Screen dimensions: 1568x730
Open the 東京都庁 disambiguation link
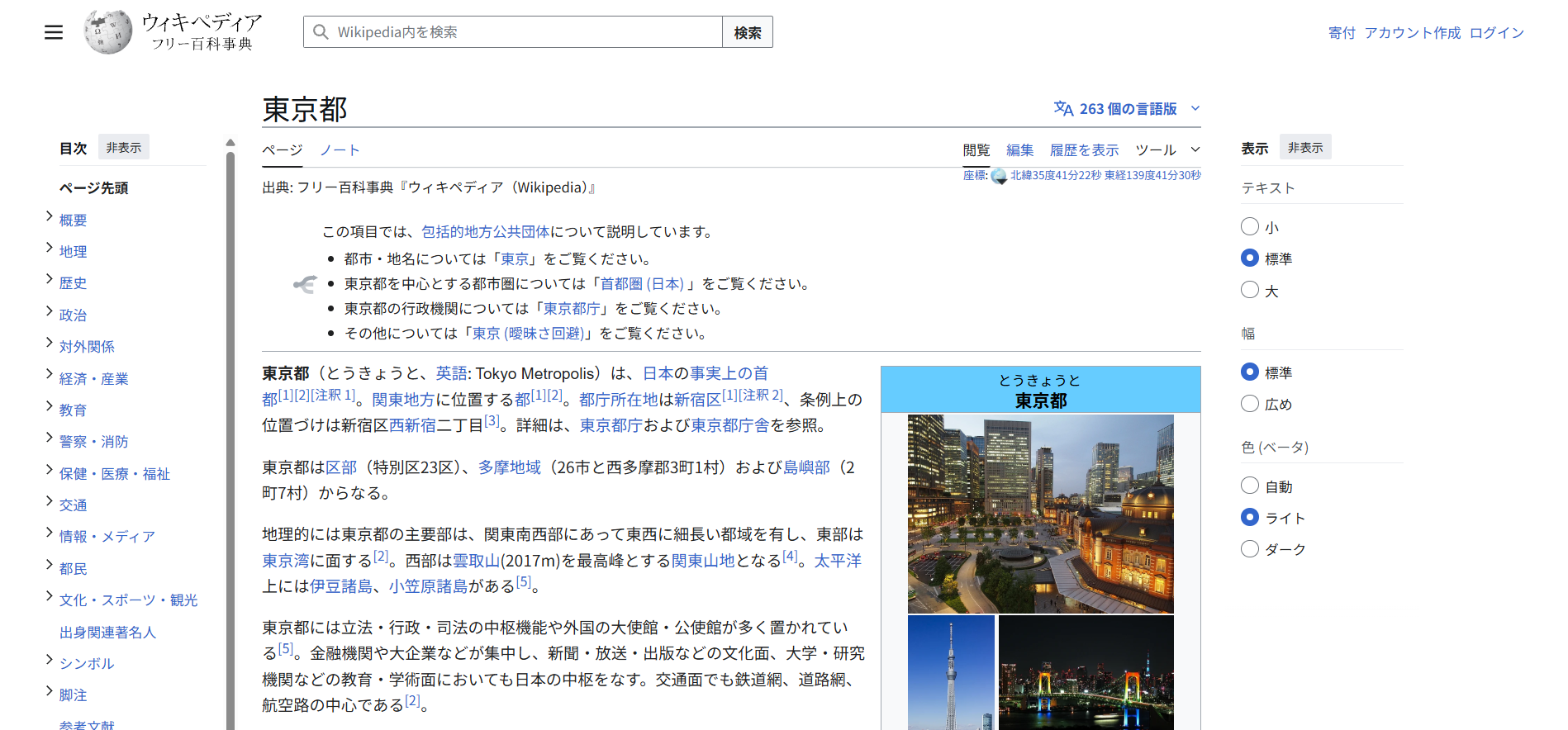tap(572, 309)
